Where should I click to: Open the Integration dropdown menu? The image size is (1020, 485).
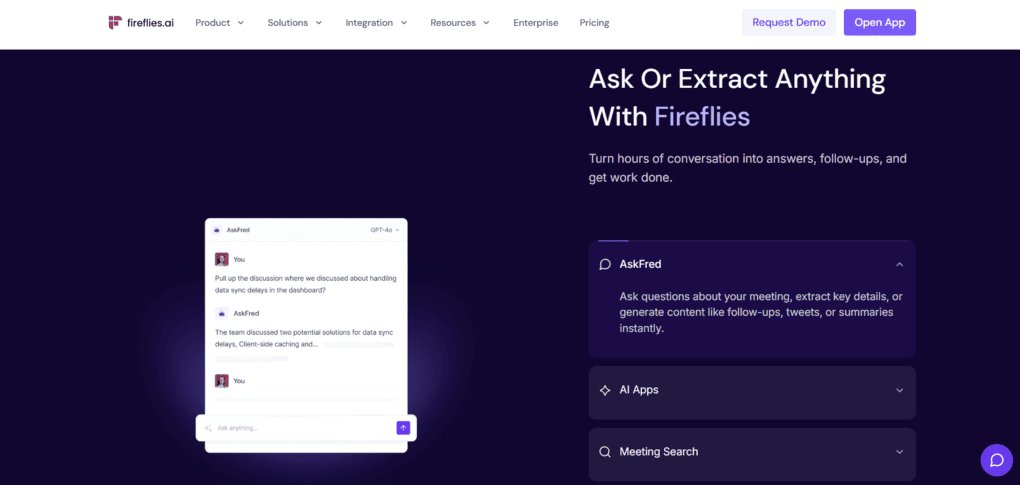click(x=376, y=23)
